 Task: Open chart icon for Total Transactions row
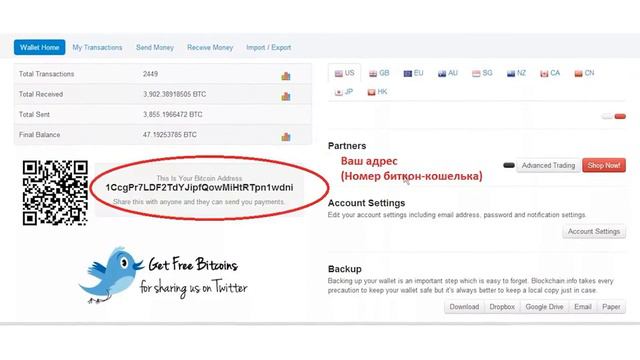[x=286, y=76]
